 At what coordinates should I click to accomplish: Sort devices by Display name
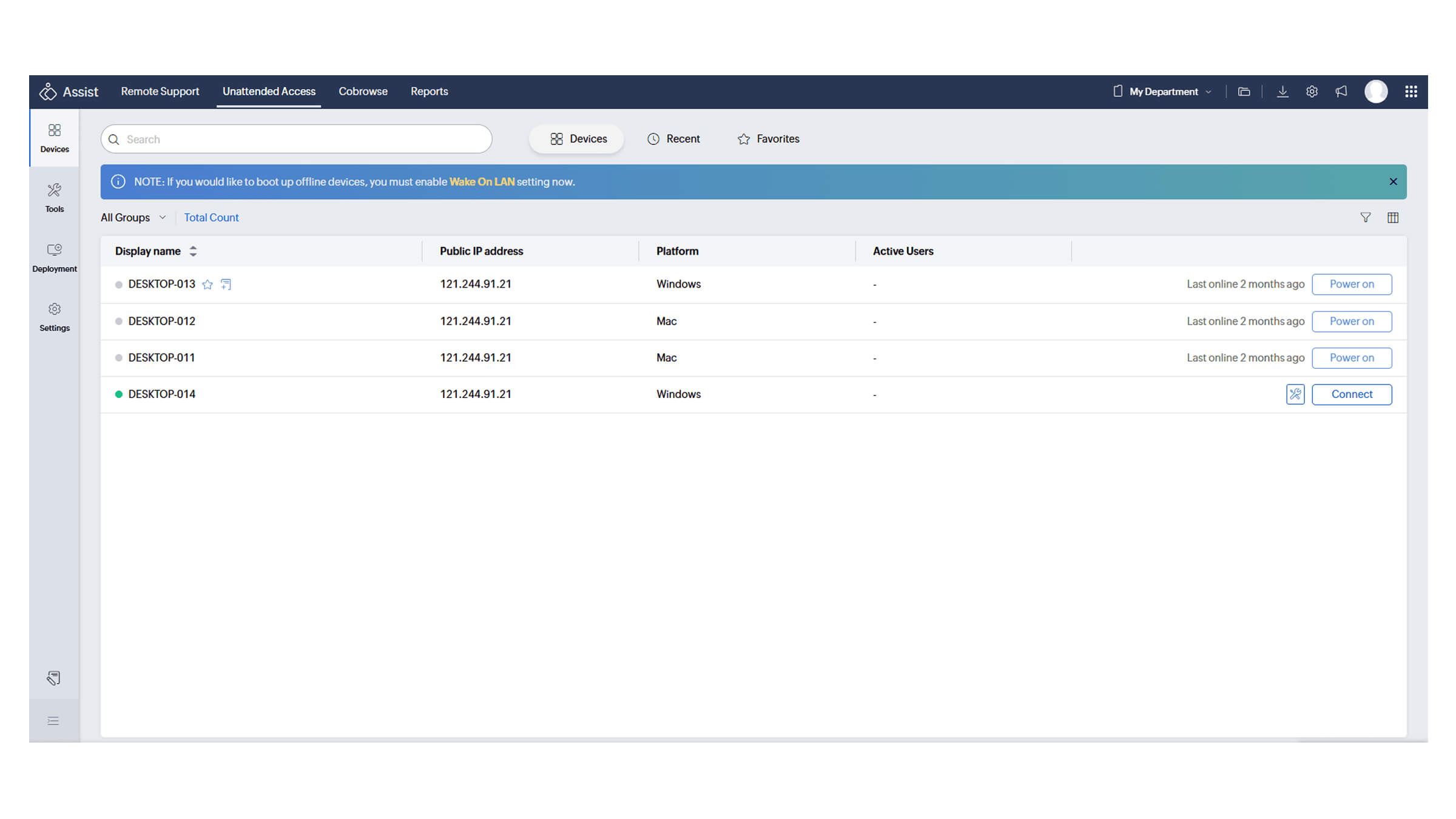click(x=193, y=251)
